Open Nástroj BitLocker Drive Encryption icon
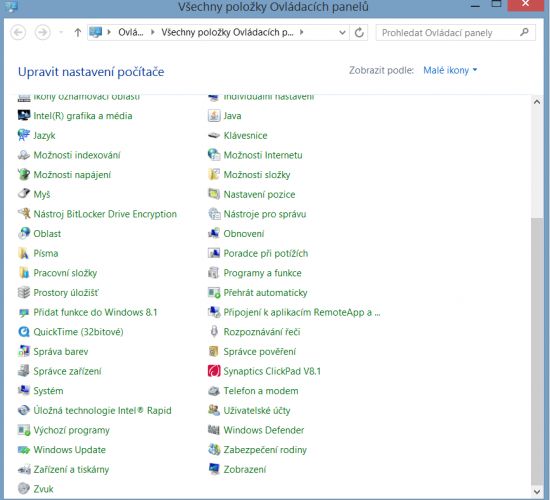Image resolution: width=550 pixels, height=500 pixels. [24, 214]
